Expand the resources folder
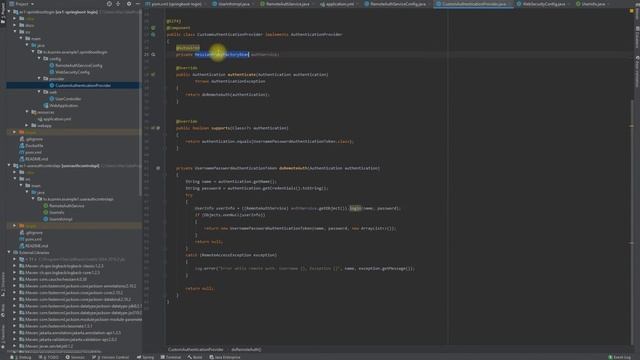640x360 pixels. pos(27,112)
